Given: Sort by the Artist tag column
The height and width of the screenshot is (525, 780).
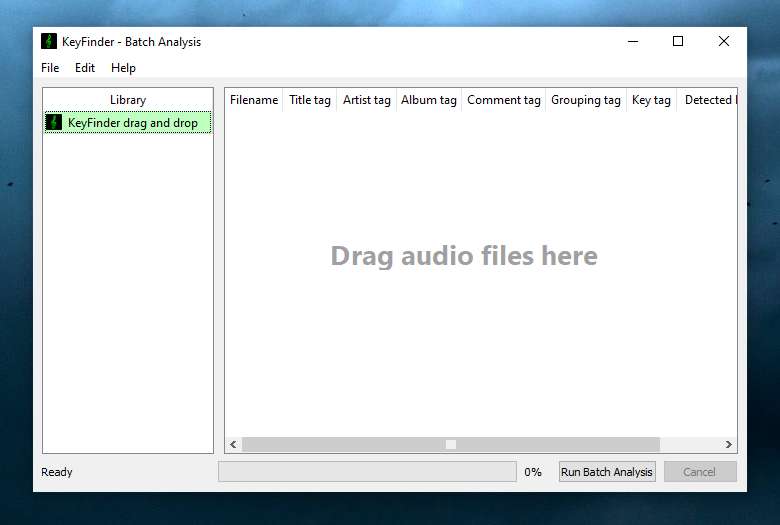Looking at the screenshot, I should pyautogui.click(x=367, y=100).
